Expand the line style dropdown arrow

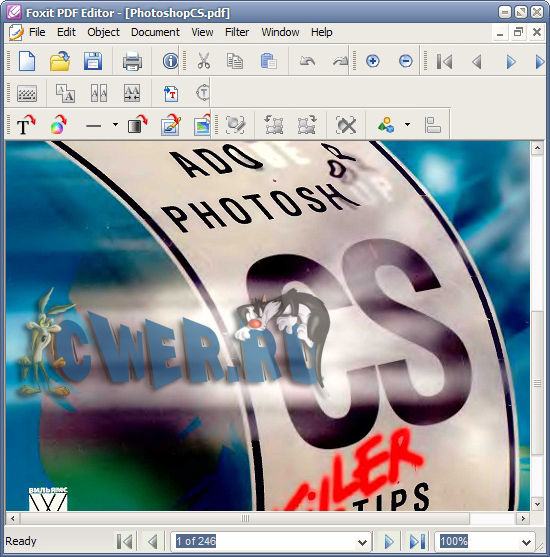click(x=115, y=125)
